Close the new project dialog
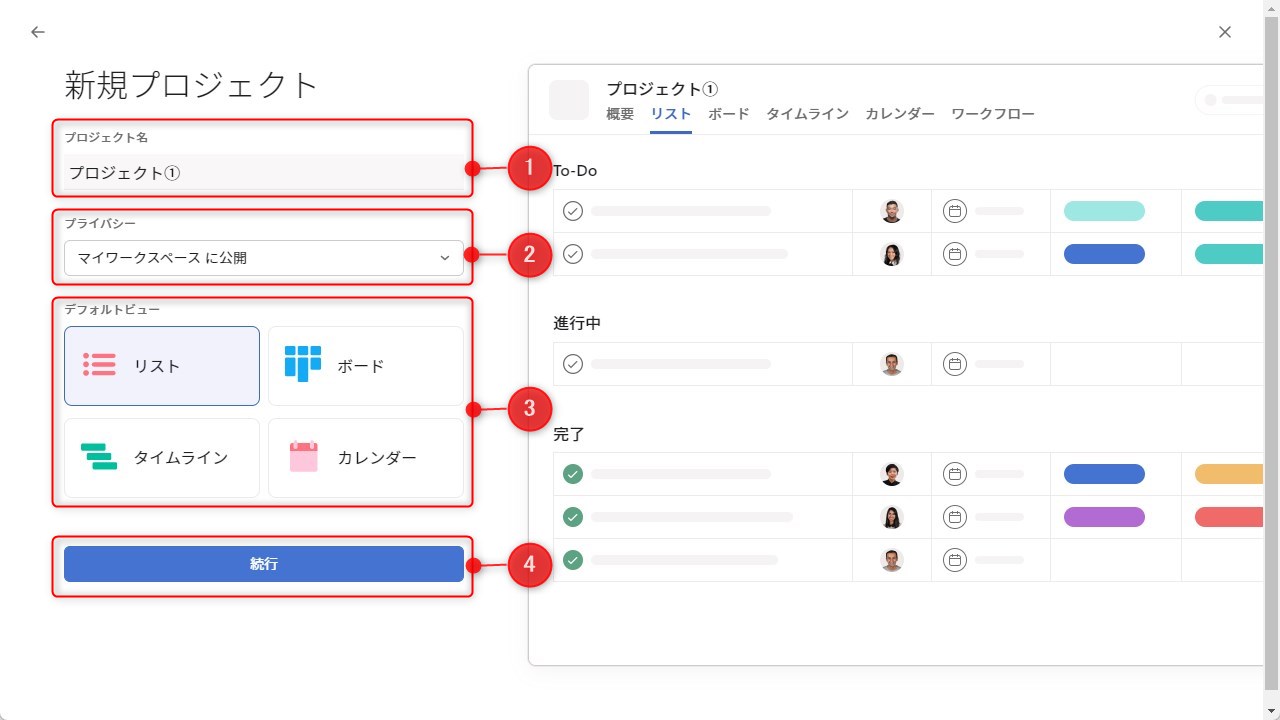 [1225, 32]
